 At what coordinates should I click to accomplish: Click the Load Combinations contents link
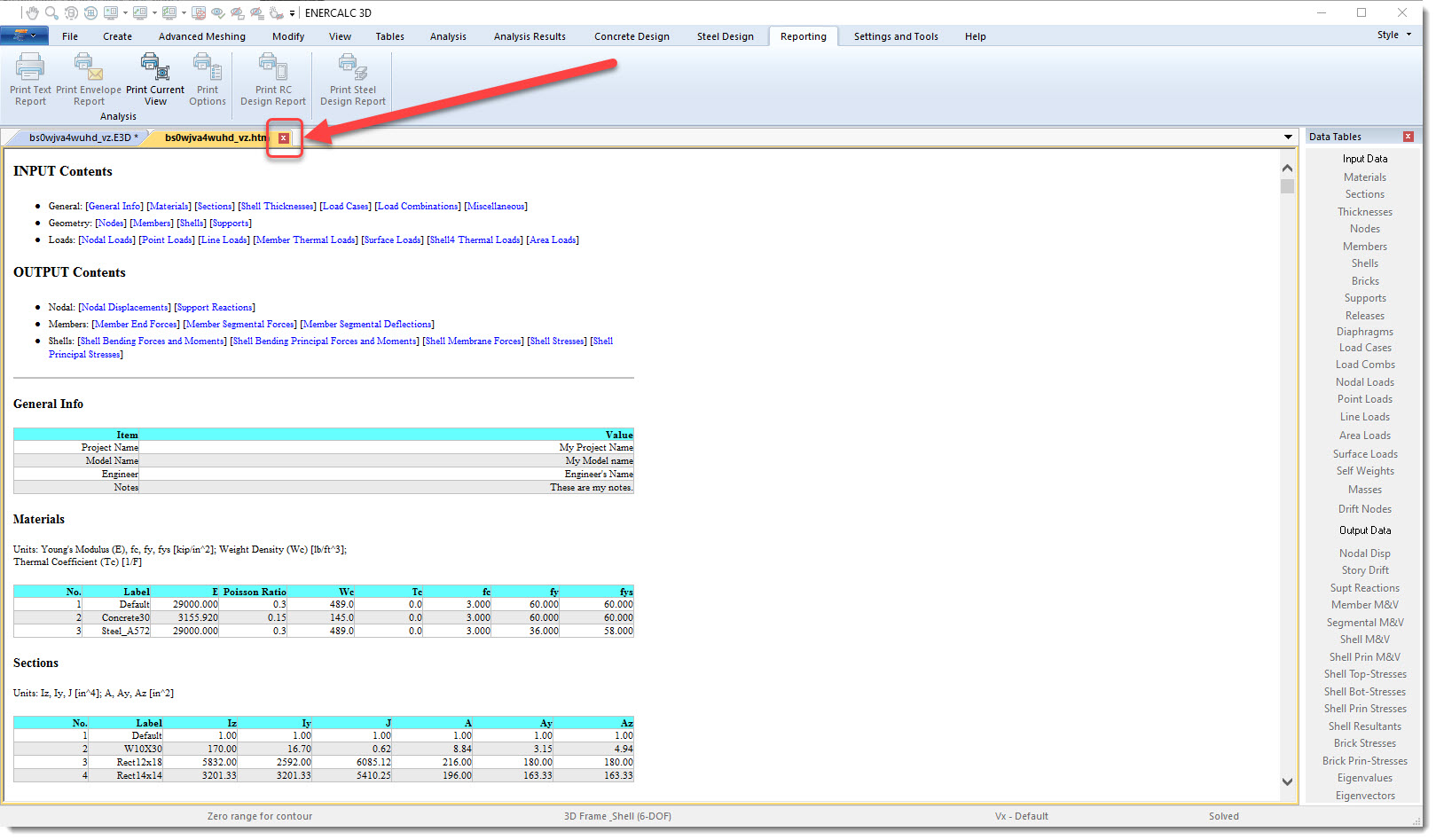[x=418, y=207]
